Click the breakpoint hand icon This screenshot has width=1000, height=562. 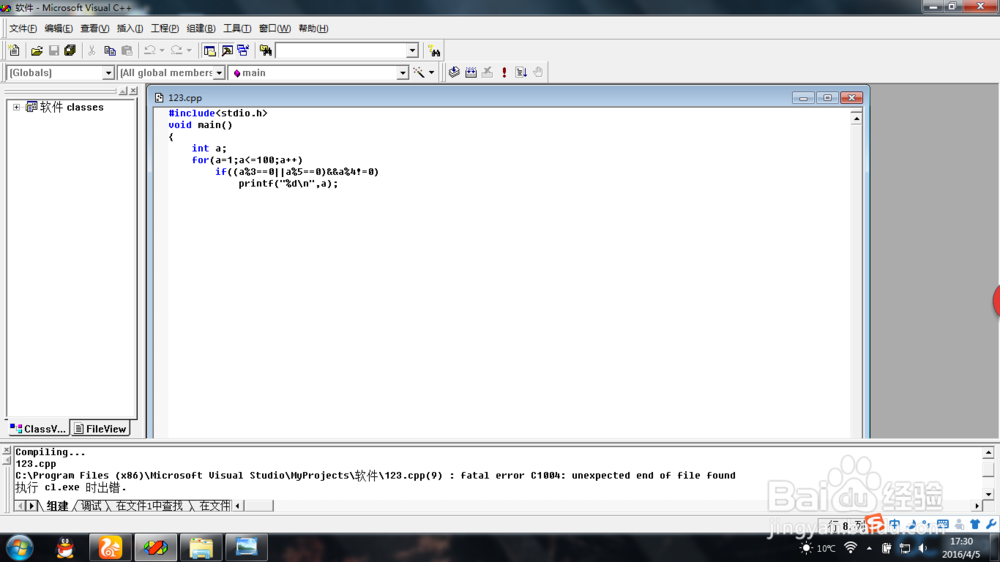click(x=538, y=72)
